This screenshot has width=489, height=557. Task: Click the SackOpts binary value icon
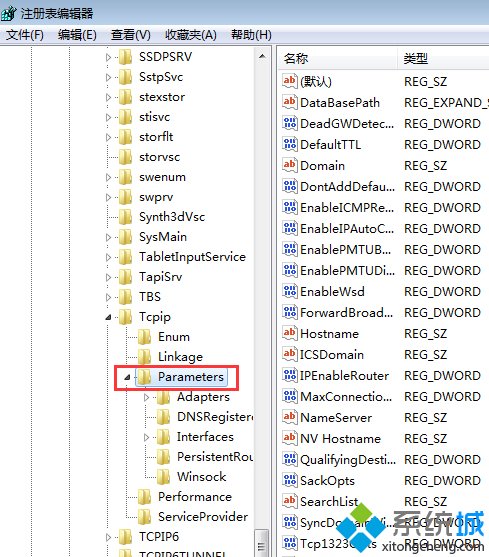click(x=289, y=480)
